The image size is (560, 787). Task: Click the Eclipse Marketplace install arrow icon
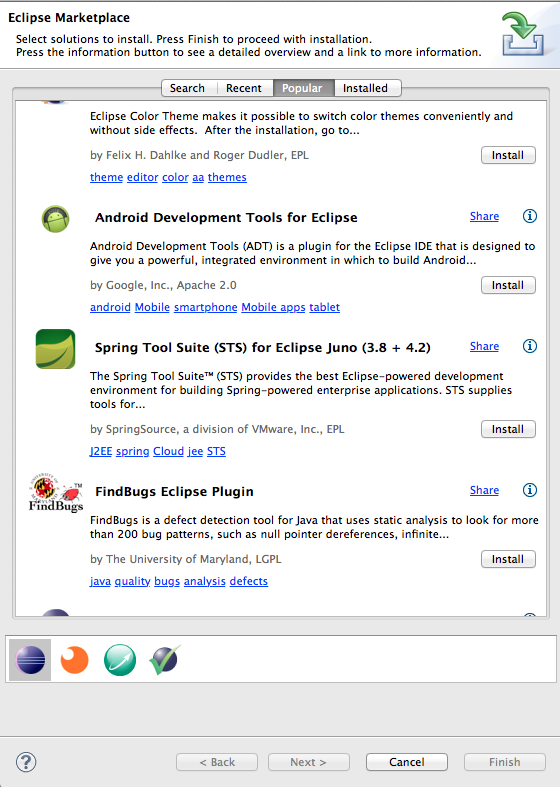click(x=523, y=34)
